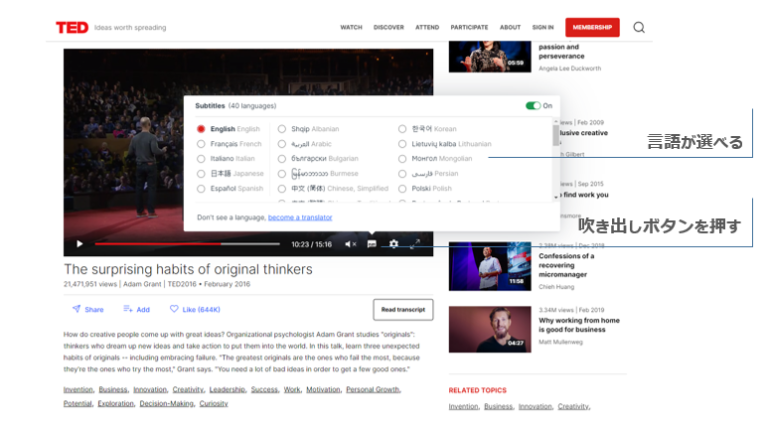Screen dimensions: 768x431
Task: Open Why working from home thumbnail
Action: [490, 329]
